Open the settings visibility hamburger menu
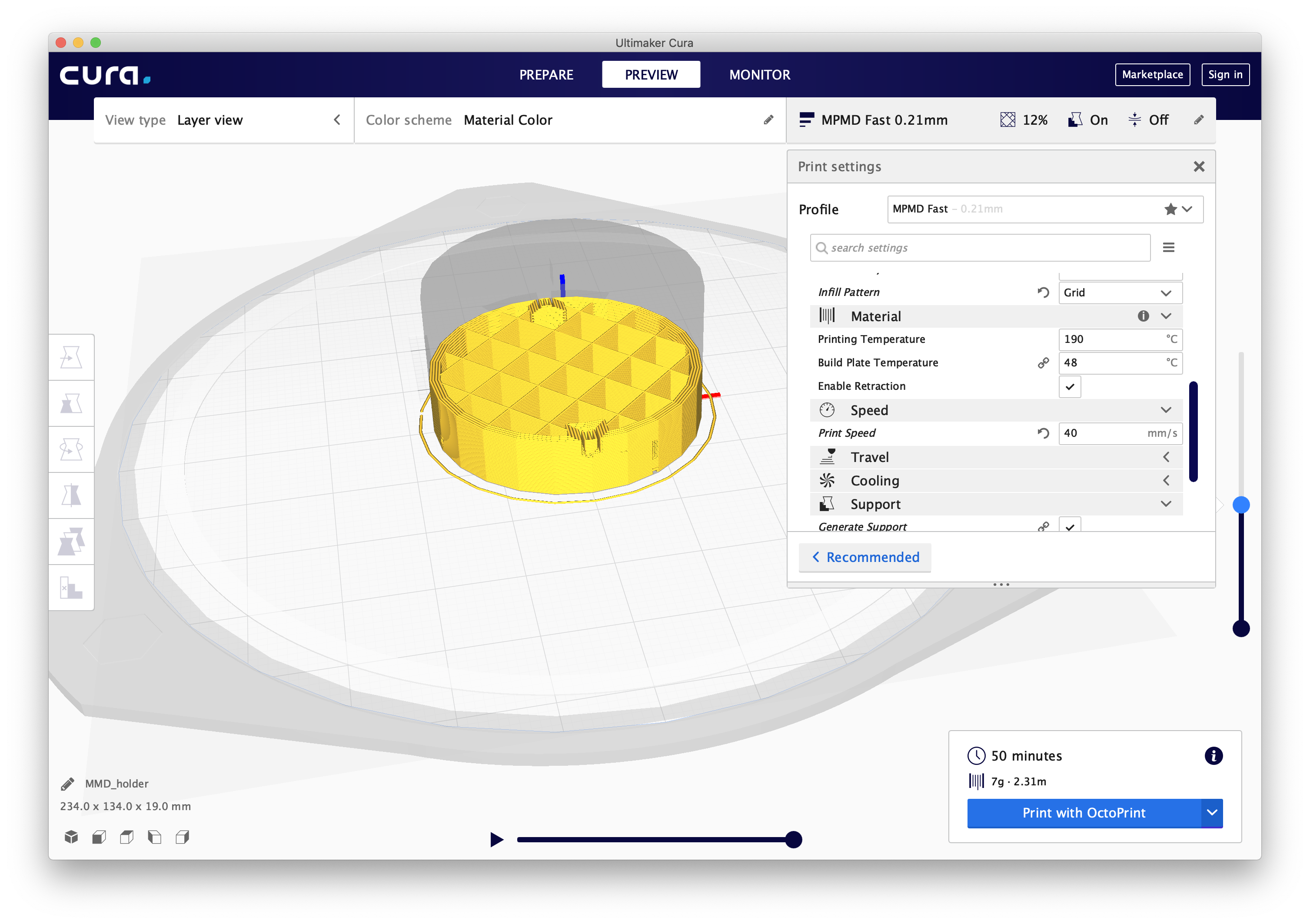 pyautogui.click(x=1168, y=248)
